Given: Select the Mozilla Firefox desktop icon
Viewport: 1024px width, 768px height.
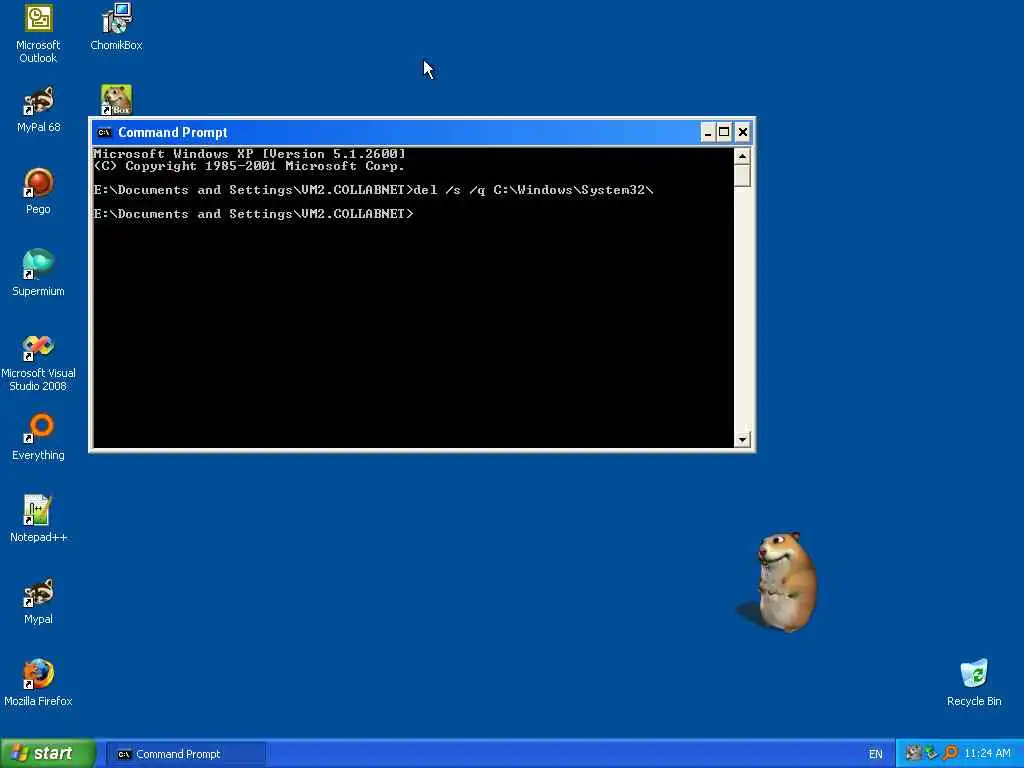Looking at the screenshot, I should tap(38, 683).
